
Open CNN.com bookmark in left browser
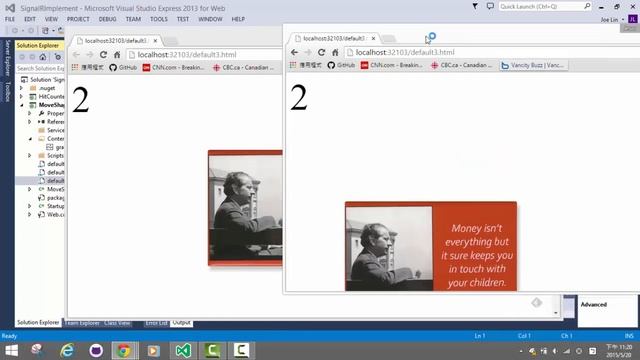(x=173, y=67)
